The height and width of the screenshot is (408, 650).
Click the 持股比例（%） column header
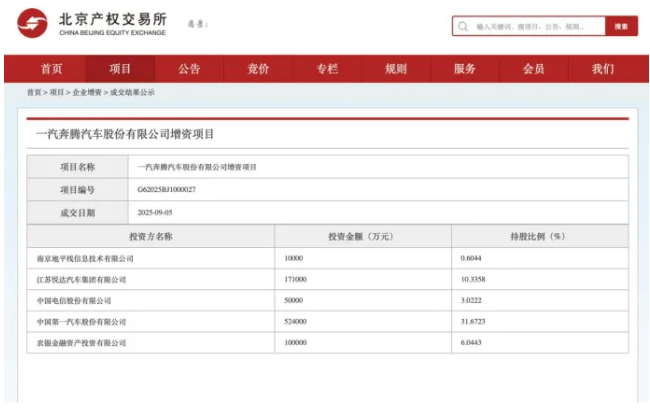[540, 236]
